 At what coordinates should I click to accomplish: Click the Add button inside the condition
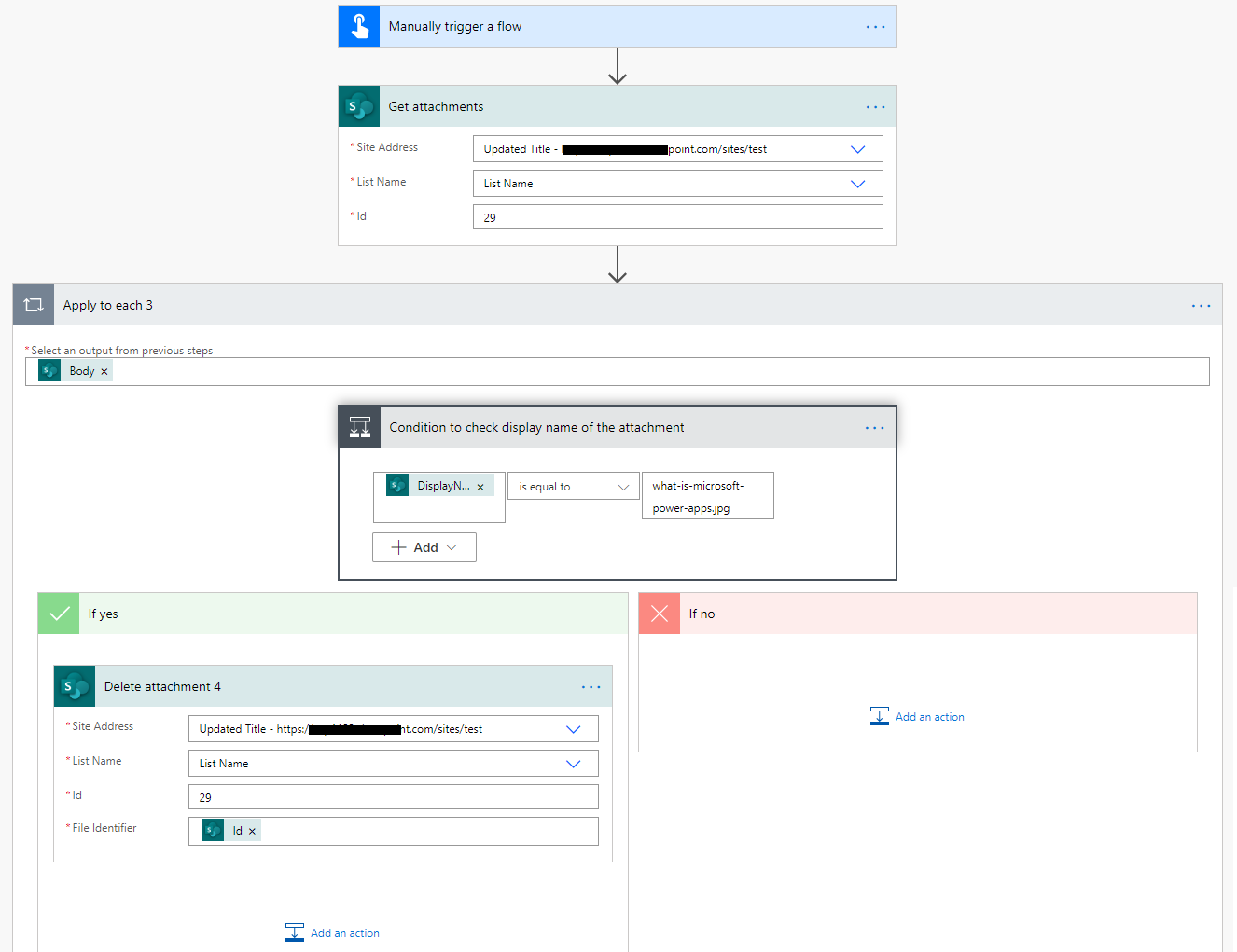tap(424, 547)
